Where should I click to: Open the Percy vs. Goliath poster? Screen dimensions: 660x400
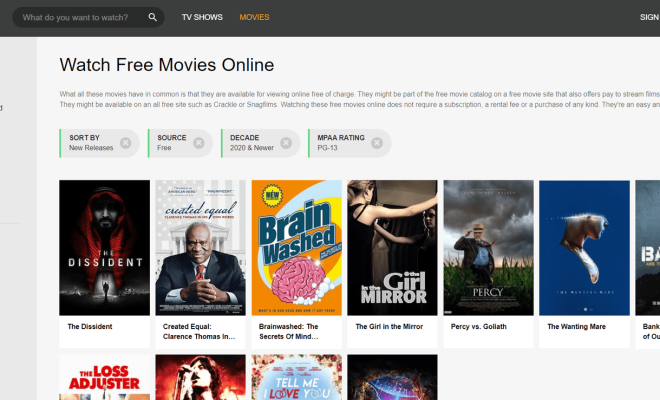pyautogui.click(x=488, y=248)
